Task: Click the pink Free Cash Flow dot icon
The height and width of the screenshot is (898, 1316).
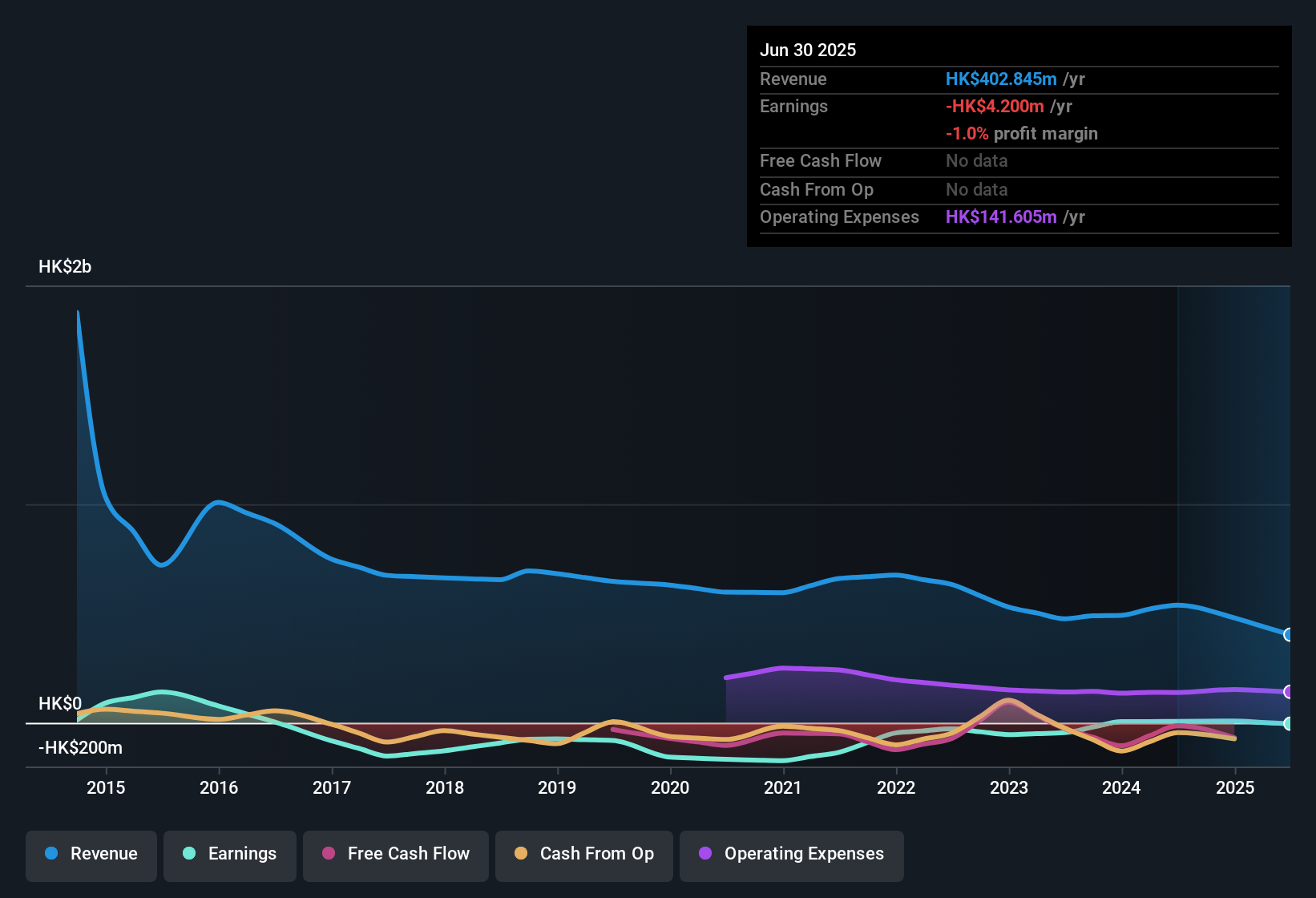Action: (x=327, y=854)
